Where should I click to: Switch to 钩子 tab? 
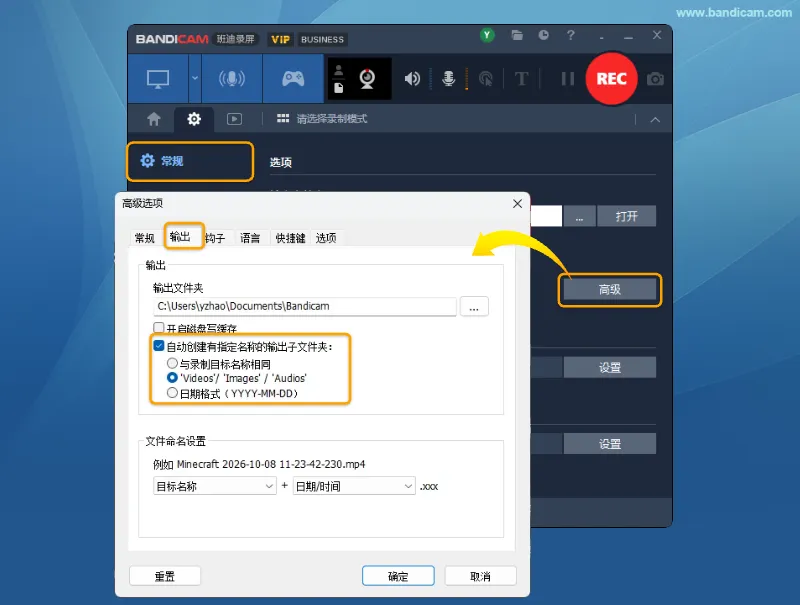[215, 238]
